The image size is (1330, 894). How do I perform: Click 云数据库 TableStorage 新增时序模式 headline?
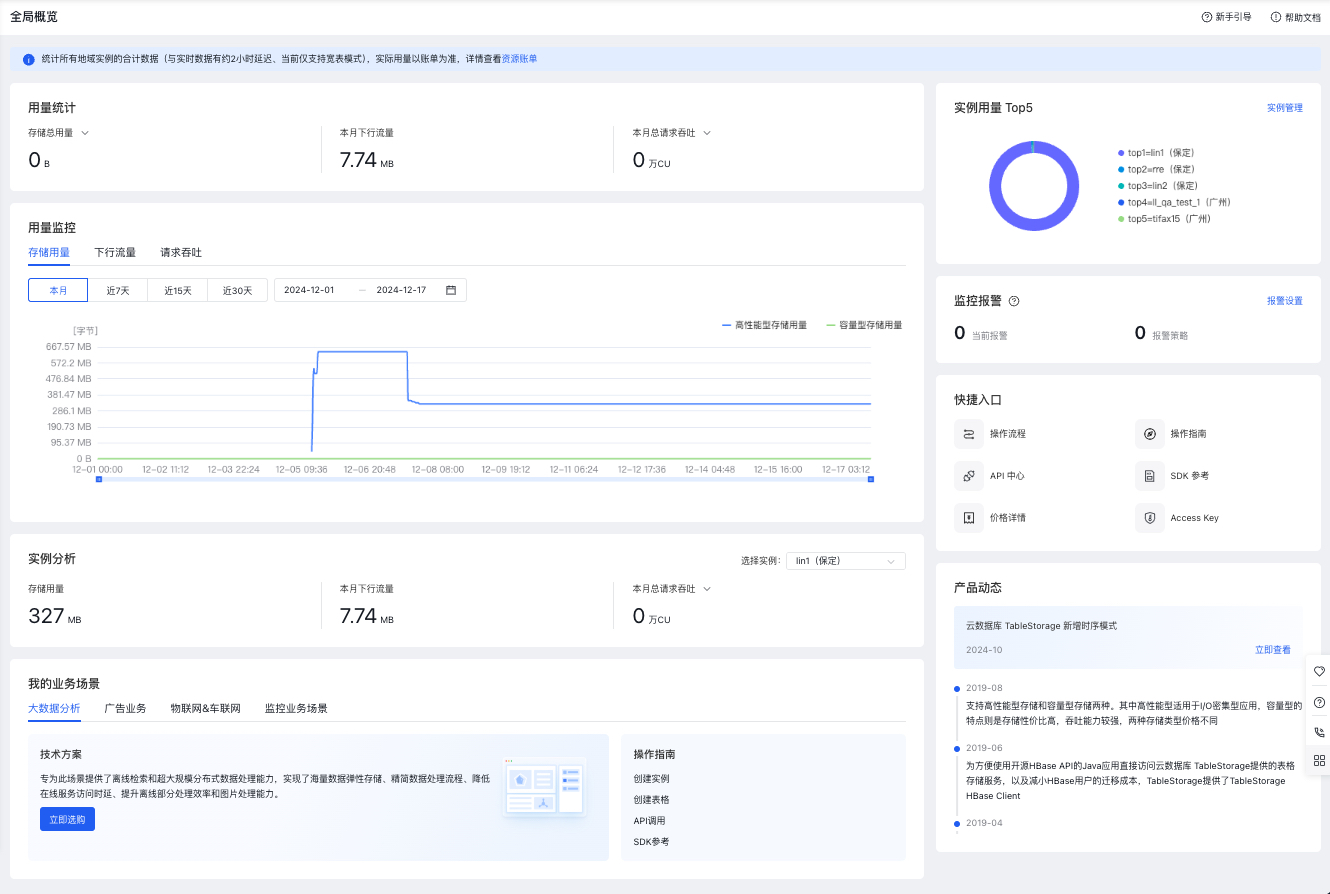[x=1041, y=626]
